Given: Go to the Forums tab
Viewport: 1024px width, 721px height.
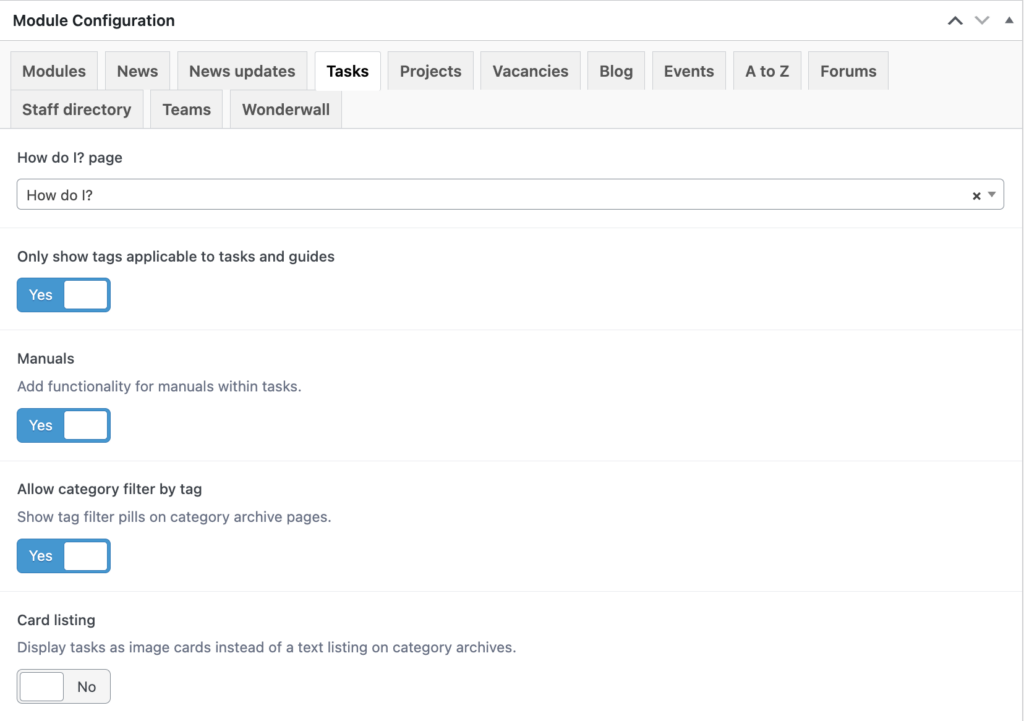Looking at the screenshot, I should pos(848,71).
